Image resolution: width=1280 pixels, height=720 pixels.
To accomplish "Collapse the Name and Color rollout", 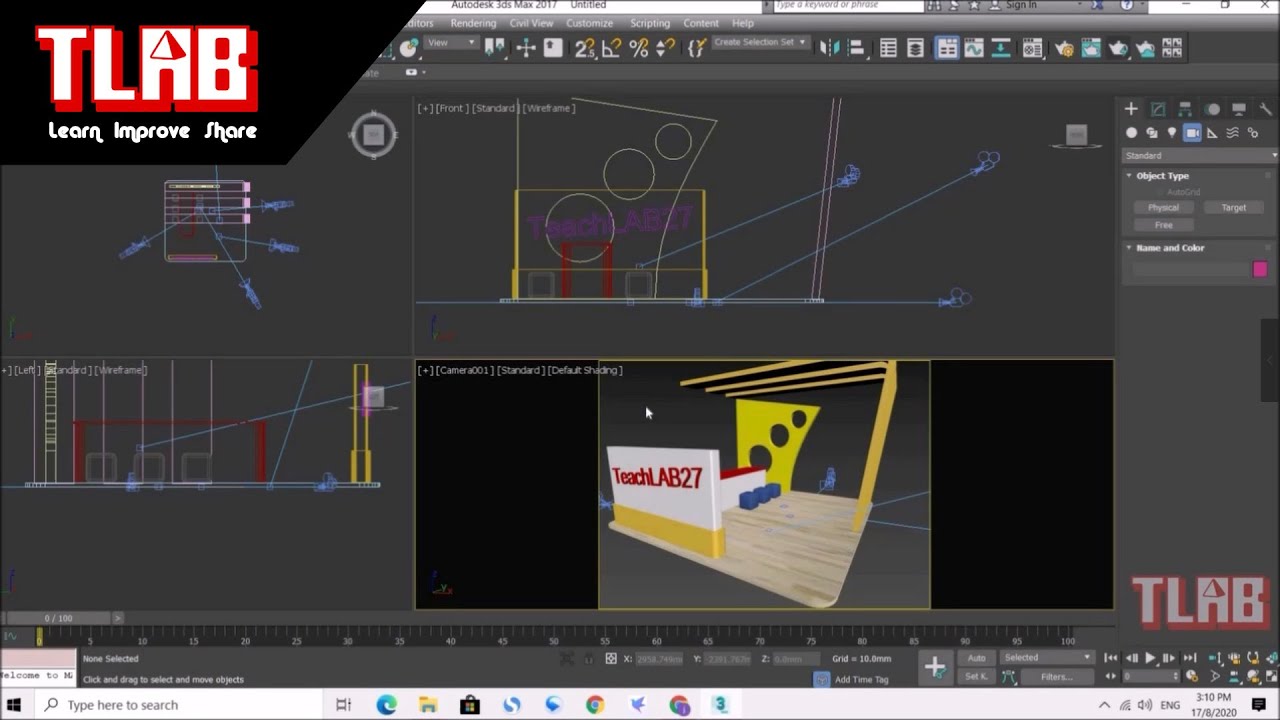I will pos(1165,248).
